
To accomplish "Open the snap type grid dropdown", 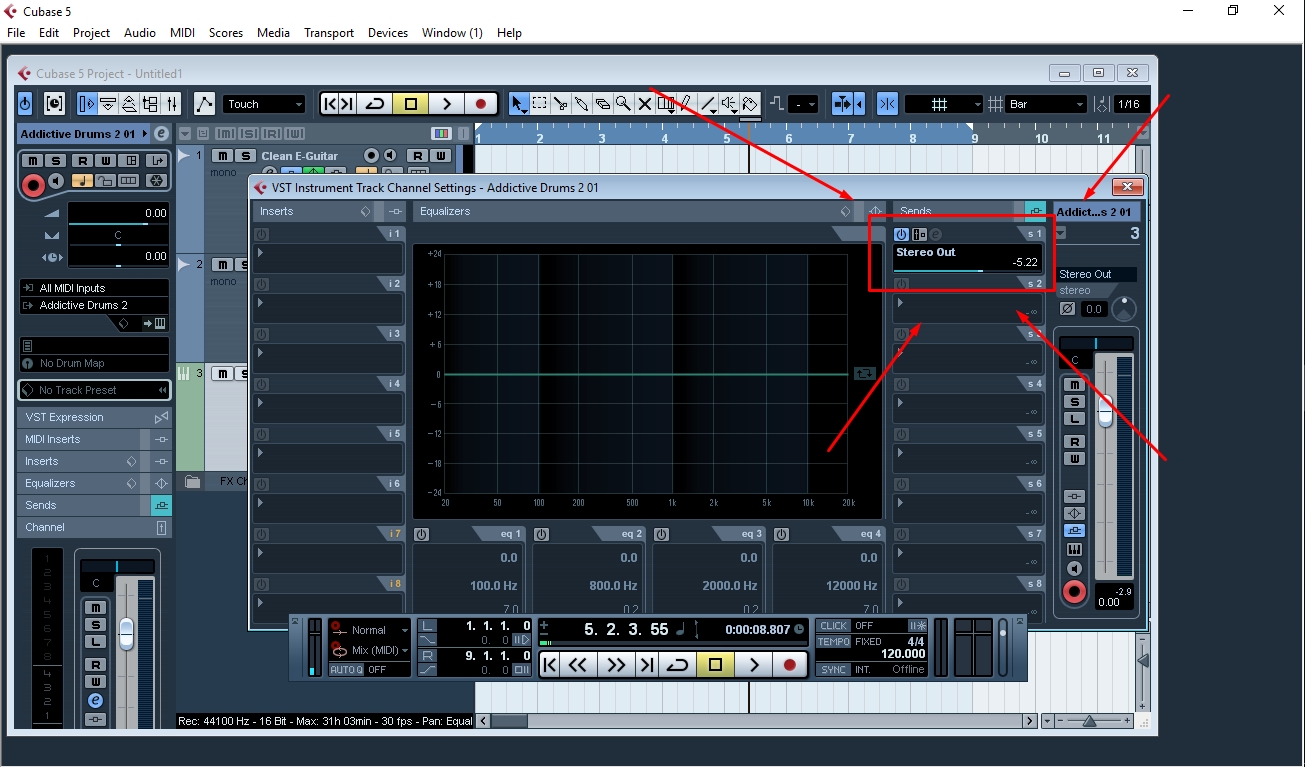I will tap(944, 104).
